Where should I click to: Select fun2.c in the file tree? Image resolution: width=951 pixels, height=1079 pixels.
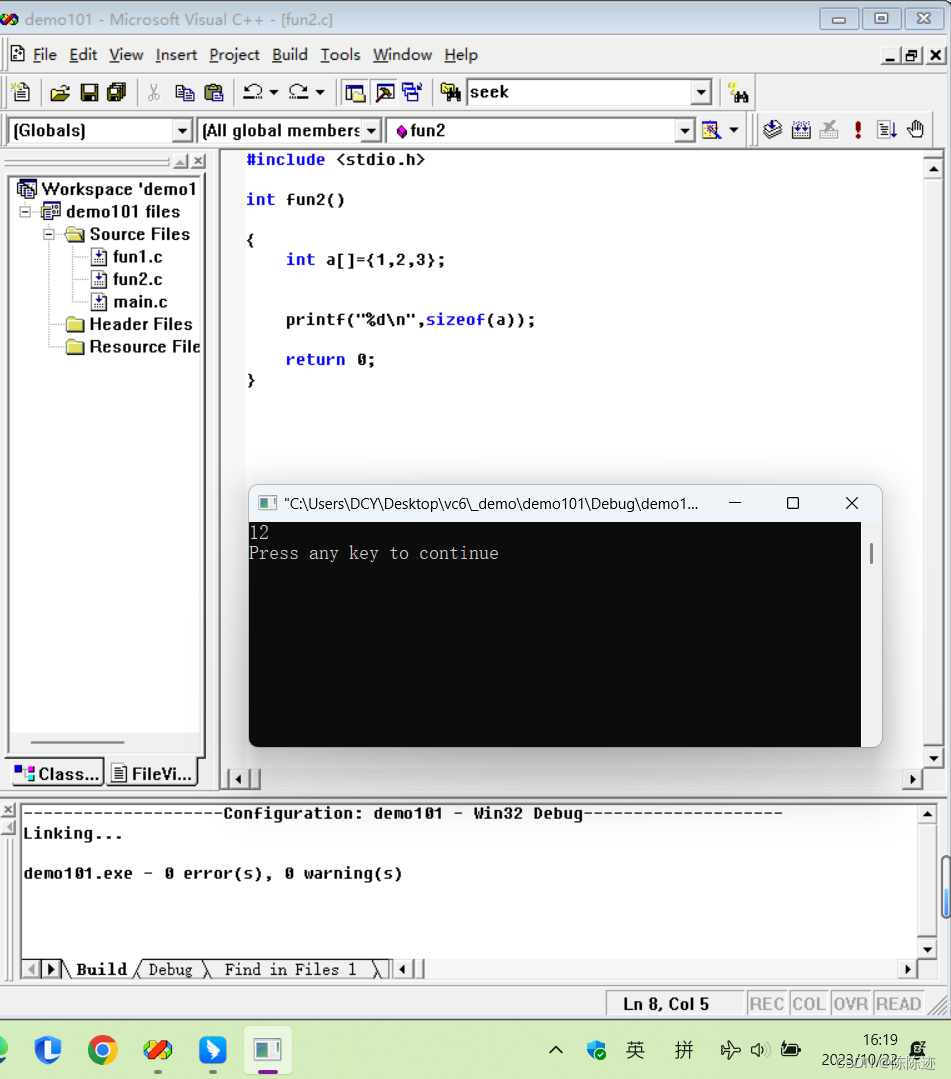(138, 279)
